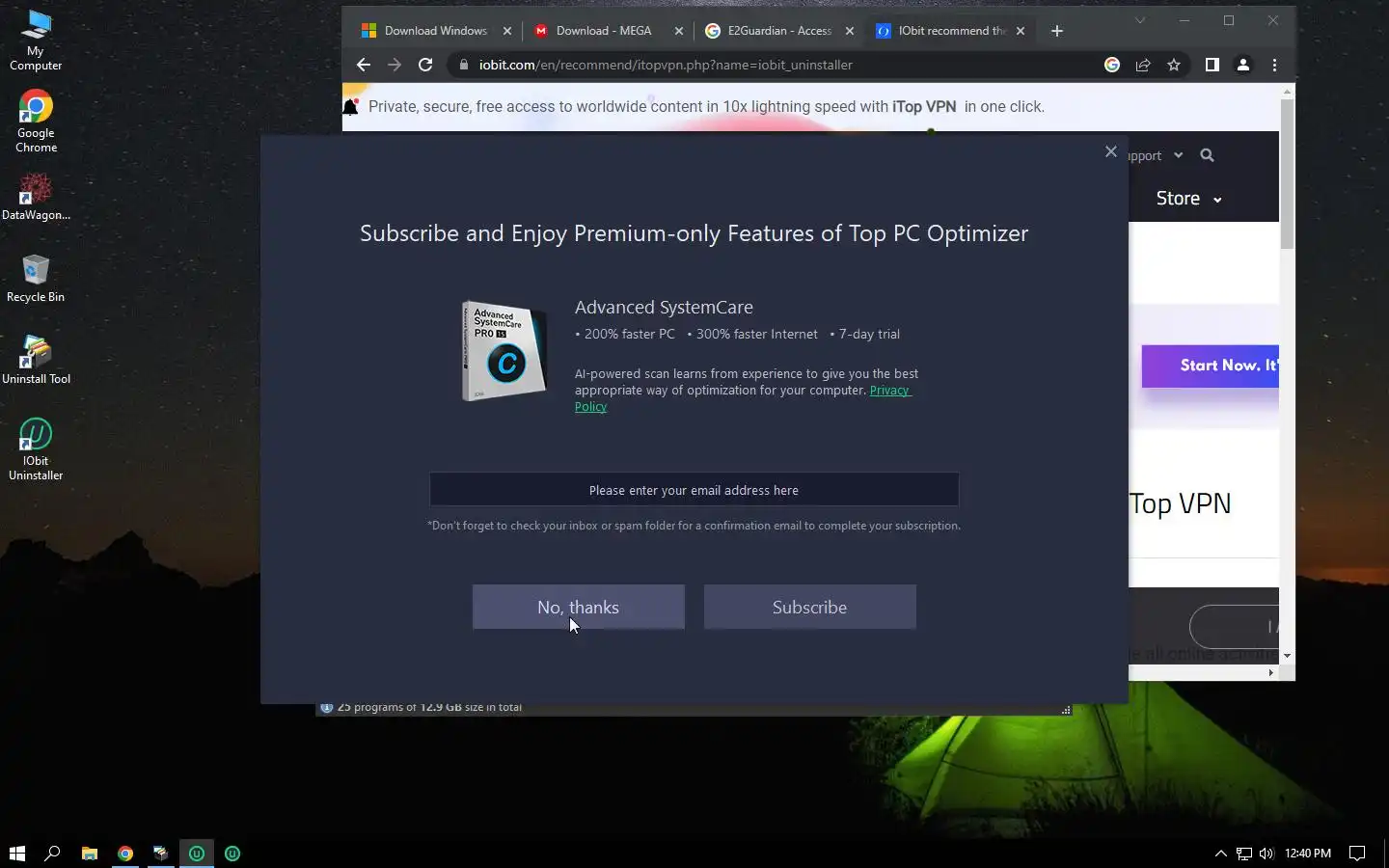
Task: Switch to the E2Guardian - Access tab
Action: click(778, 31)
